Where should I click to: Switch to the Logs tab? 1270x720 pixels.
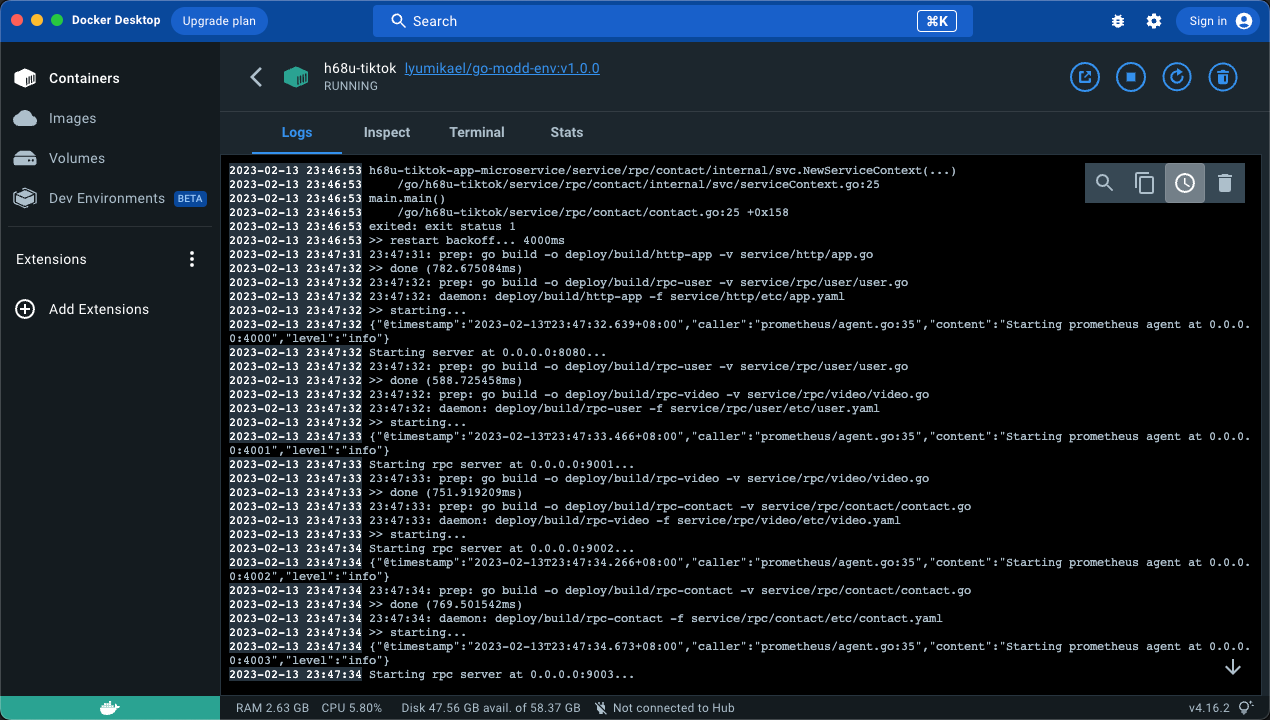[x=297, y=132]
